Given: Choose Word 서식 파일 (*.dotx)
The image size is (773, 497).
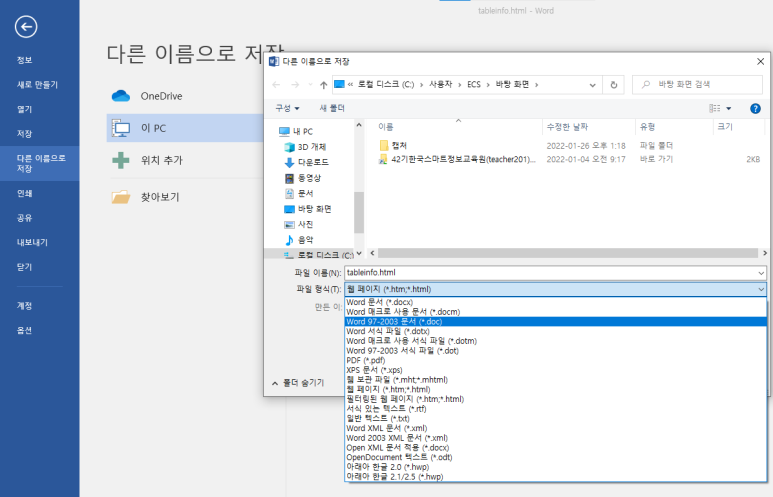Looking at the screenshot, I should (556, 331).
